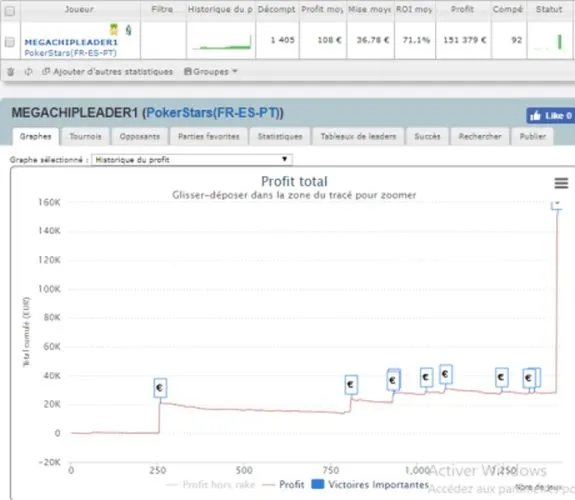The image size is (575, 500).
Task: Click Ajouter d'autres statistiques
Action: pos(107,72)
